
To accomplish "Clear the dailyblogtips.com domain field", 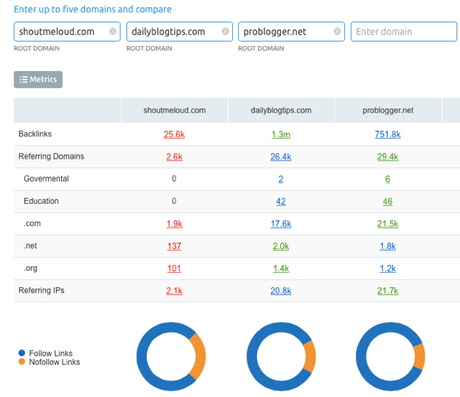I will click(225, 31).
